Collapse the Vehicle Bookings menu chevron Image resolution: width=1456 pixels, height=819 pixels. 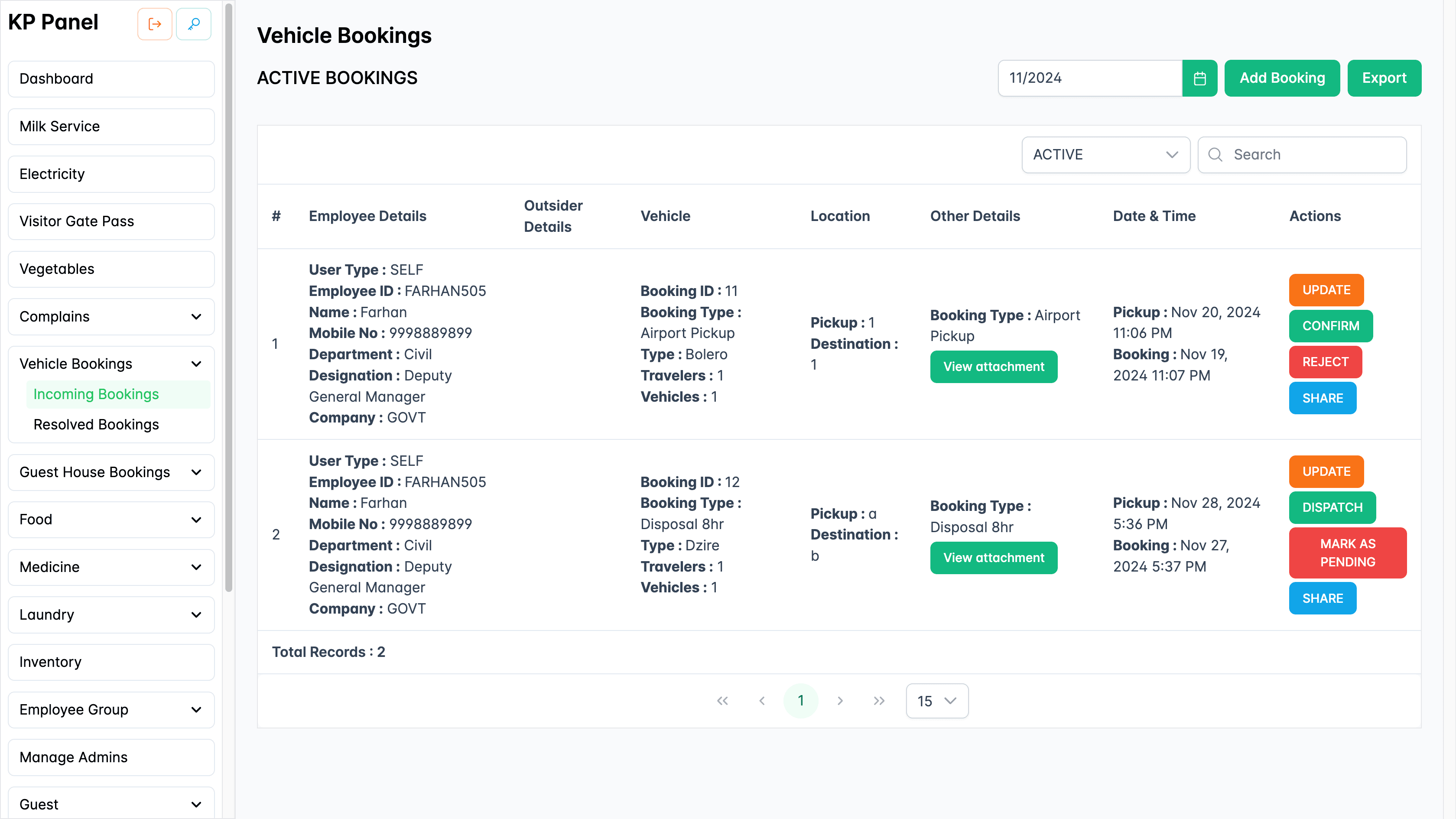coord(196,364)
